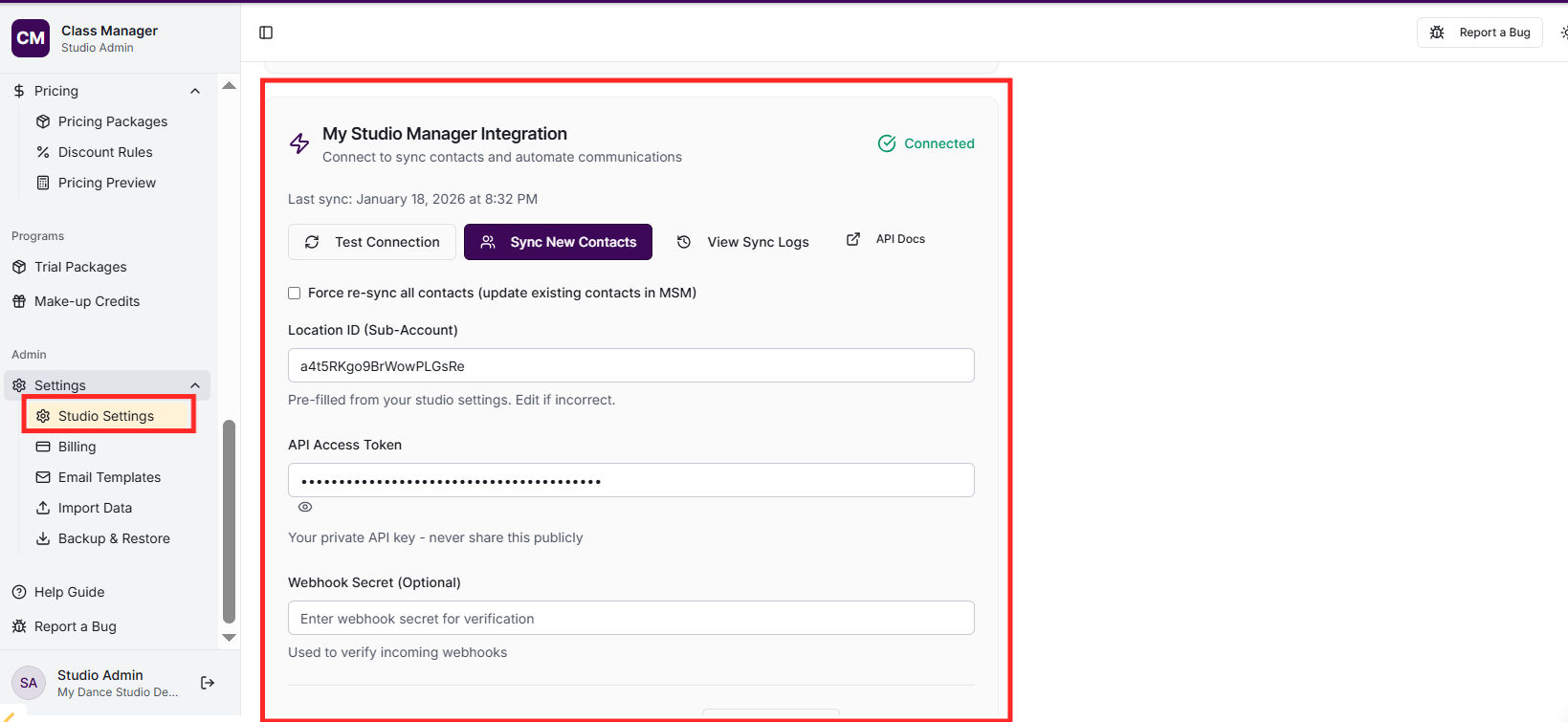
Task: Click Report a Bug in sidebar
Action: pos(75,626)
